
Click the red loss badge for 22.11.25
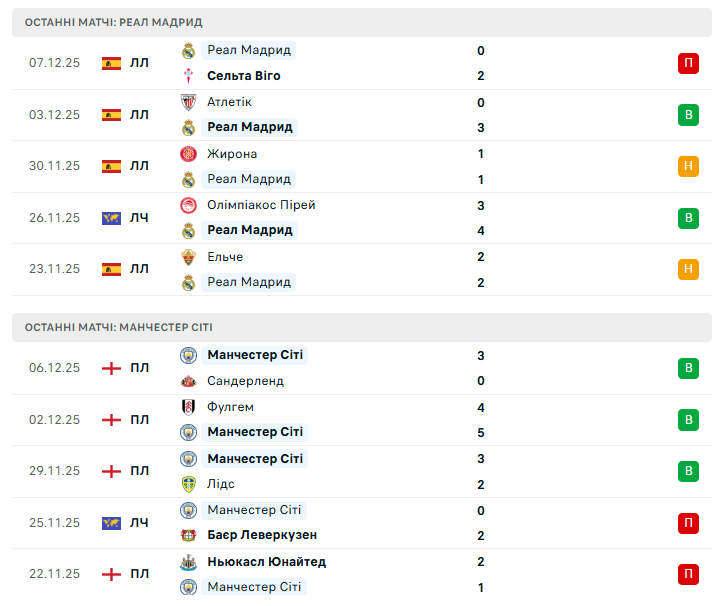[x=688, y=574]
